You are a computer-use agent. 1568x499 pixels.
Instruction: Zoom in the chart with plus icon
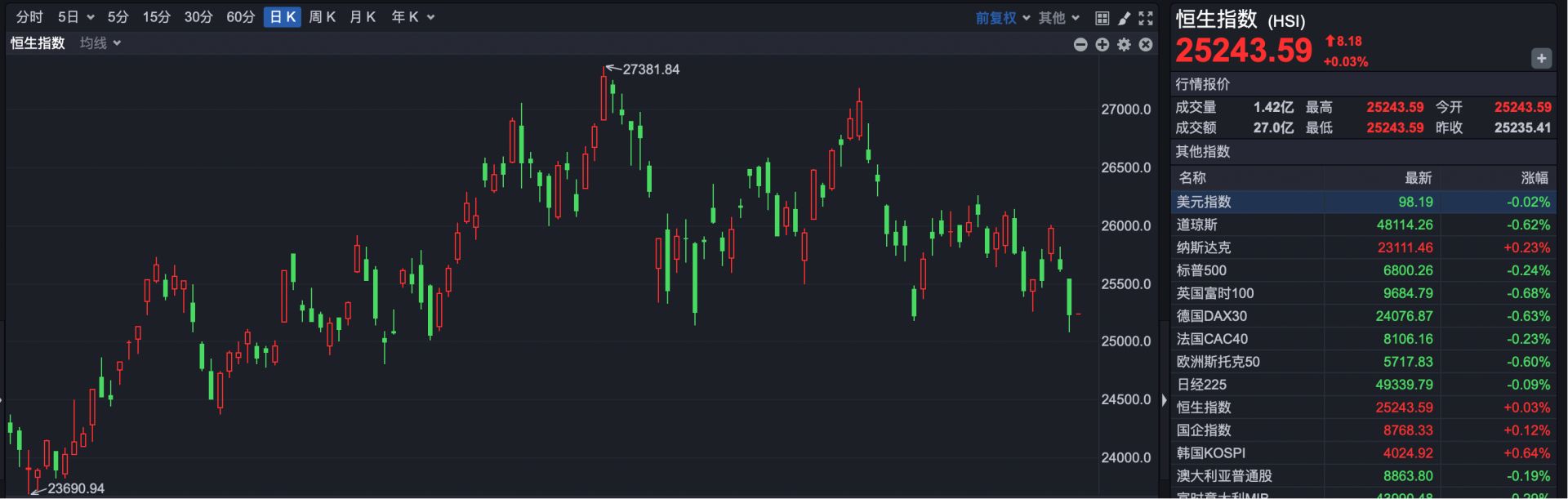[1102, 45]
